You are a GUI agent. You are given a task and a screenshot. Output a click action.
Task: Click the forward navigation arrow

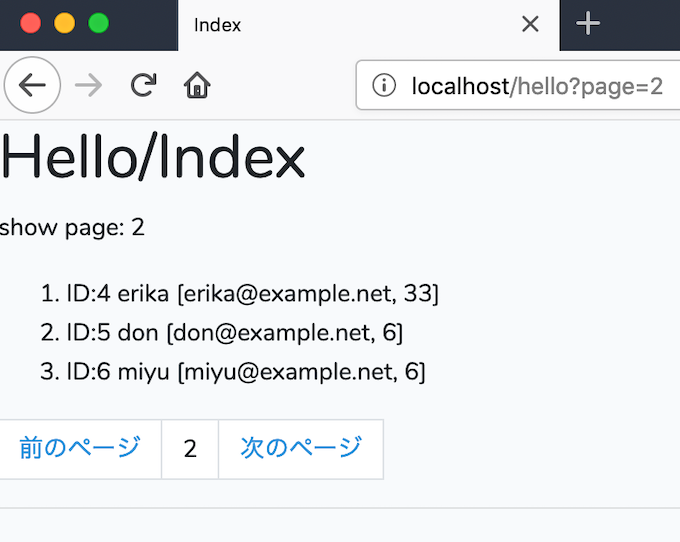(x=88, y=85)
